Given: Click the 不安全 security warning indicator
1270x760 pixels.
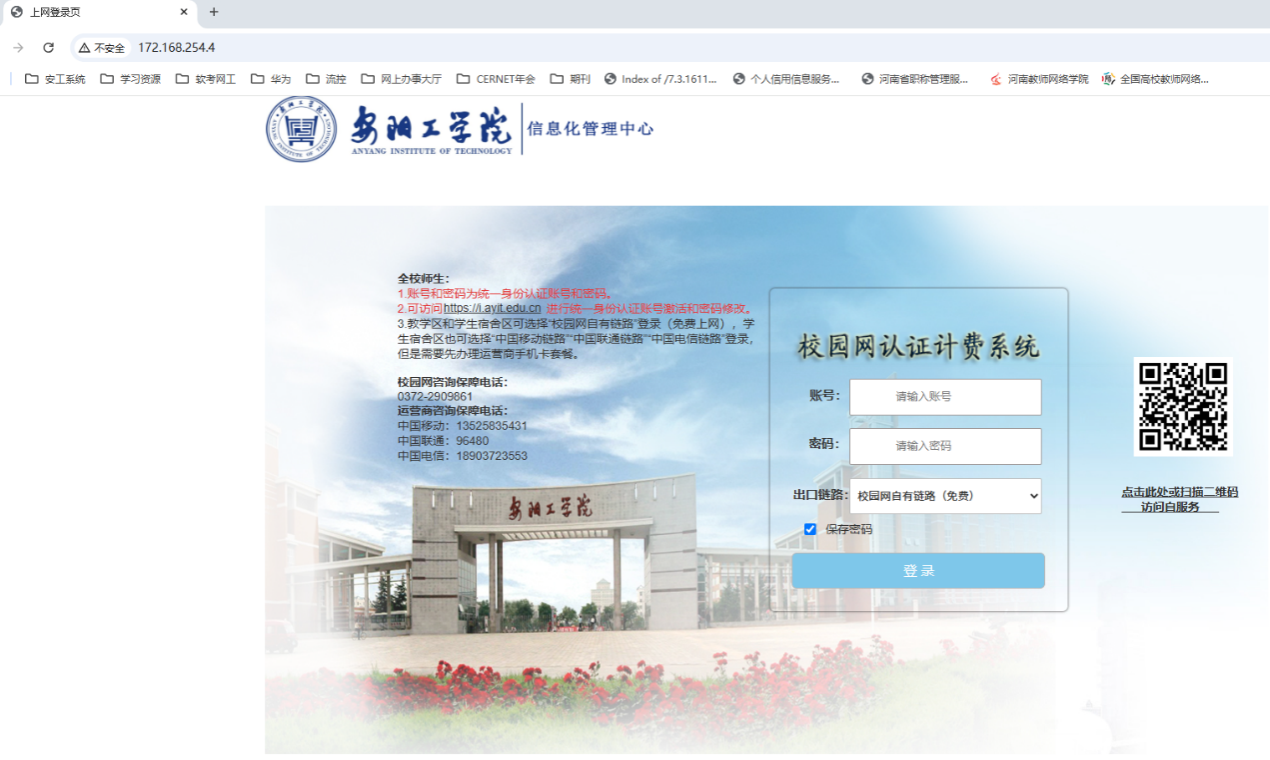Looking at the screenshot, I should (102, 48).
